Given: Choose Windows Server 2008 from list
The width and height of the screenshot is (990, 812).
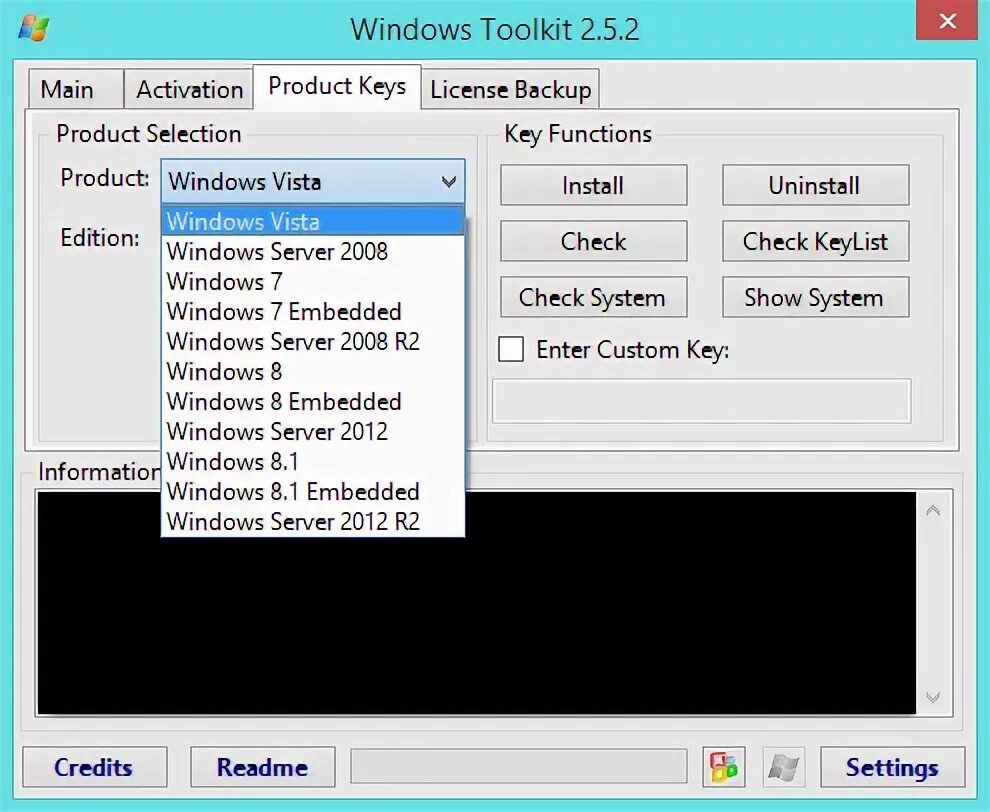Looking at the screenshot, I should pos(313,251).
